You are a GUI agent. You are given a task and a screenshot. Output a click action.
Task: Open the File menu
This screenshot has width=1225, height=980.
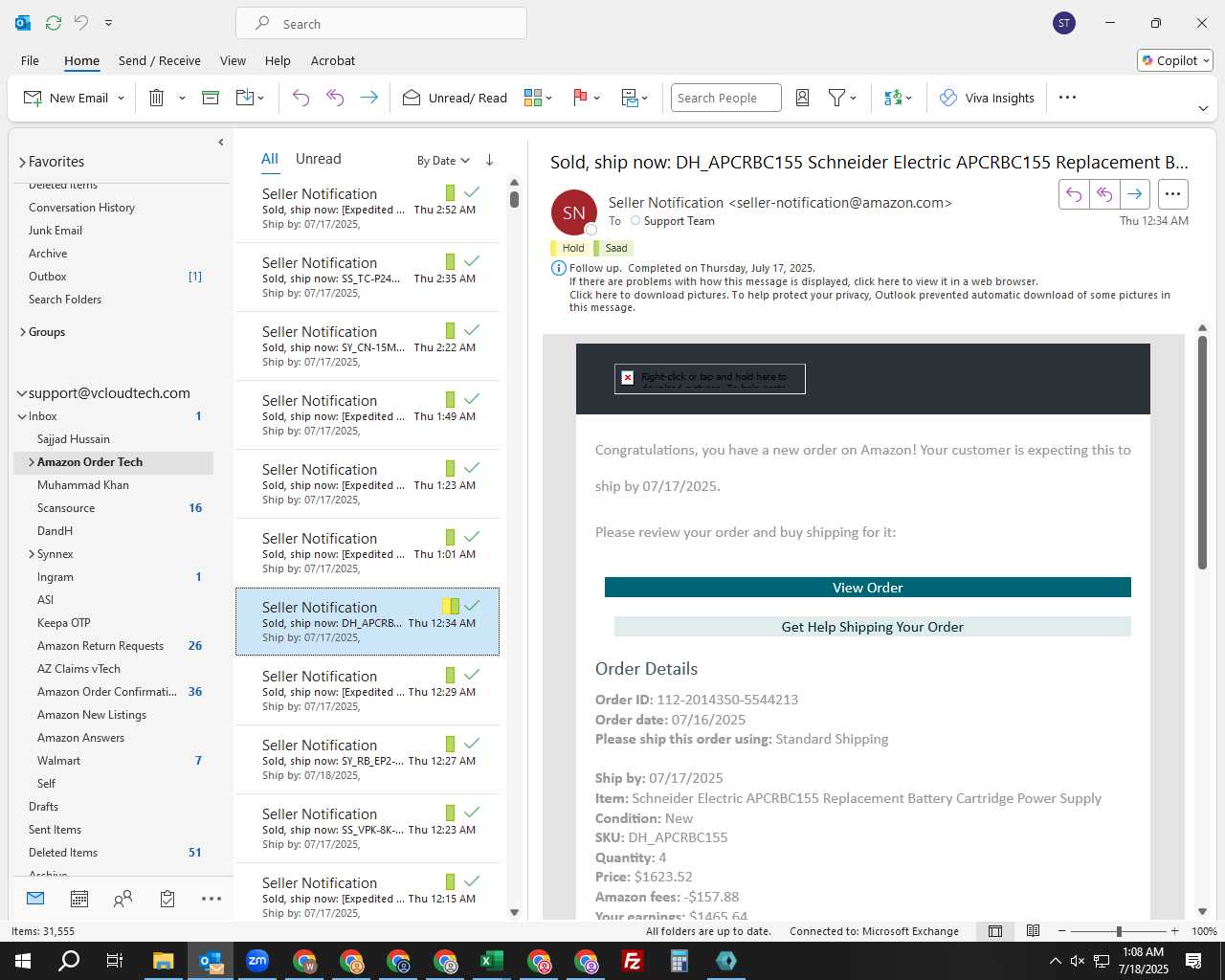pos(31,60)
